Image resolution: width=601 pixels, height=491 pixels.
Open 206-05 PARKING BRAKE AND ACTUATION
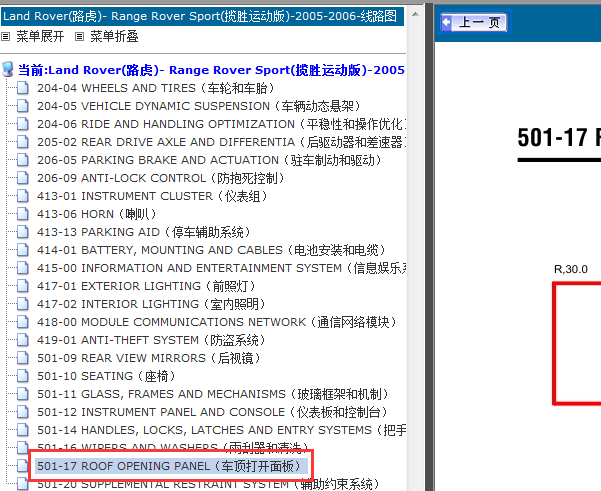209,160
